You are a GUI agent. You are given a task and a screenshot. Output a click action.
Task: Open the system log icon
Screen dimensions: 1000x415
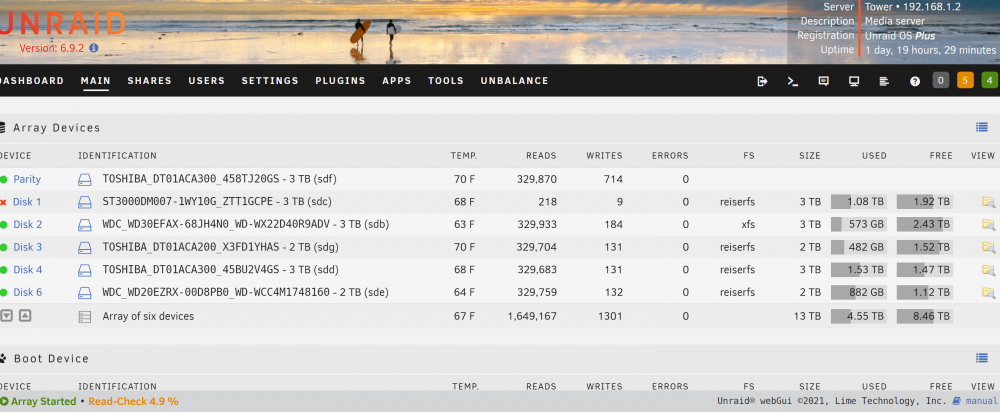(884, 81)
